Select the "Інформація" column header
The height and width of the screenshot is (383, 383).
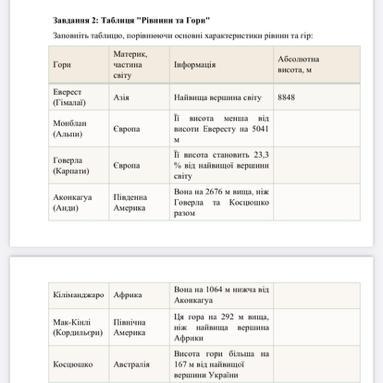tap(221, 65)
